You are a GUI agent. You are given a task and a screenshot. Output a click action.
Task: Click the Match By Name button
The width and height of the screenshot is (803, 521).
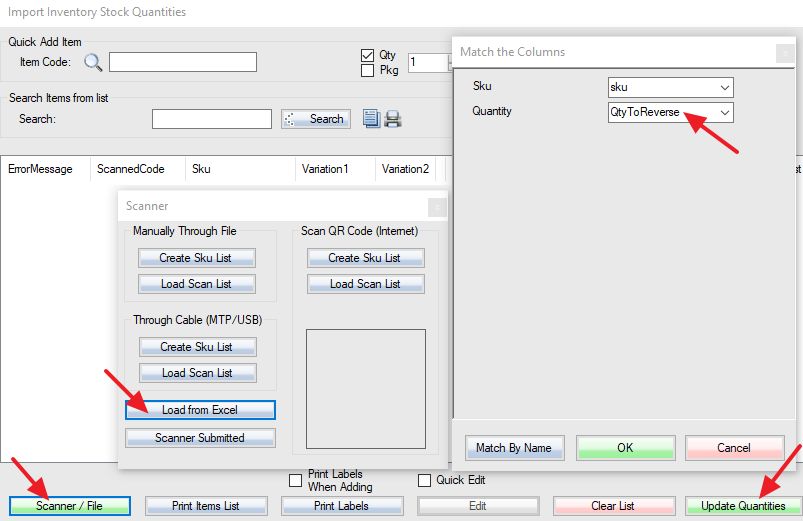(x=515, y=448)
